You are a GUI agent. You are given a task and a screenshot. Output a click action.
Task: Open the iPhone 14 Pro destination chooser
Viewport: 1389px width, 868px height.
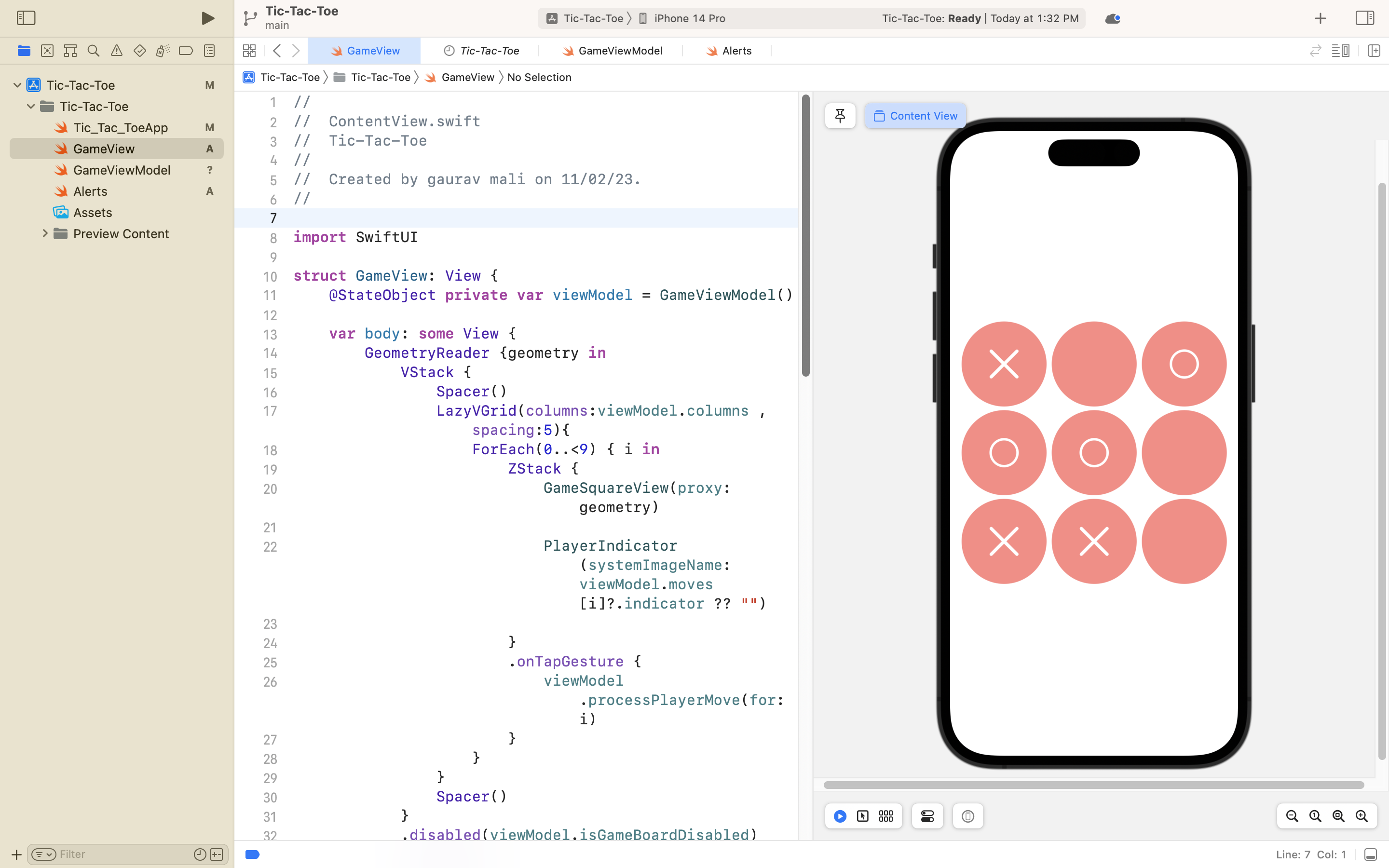point(688,18)
